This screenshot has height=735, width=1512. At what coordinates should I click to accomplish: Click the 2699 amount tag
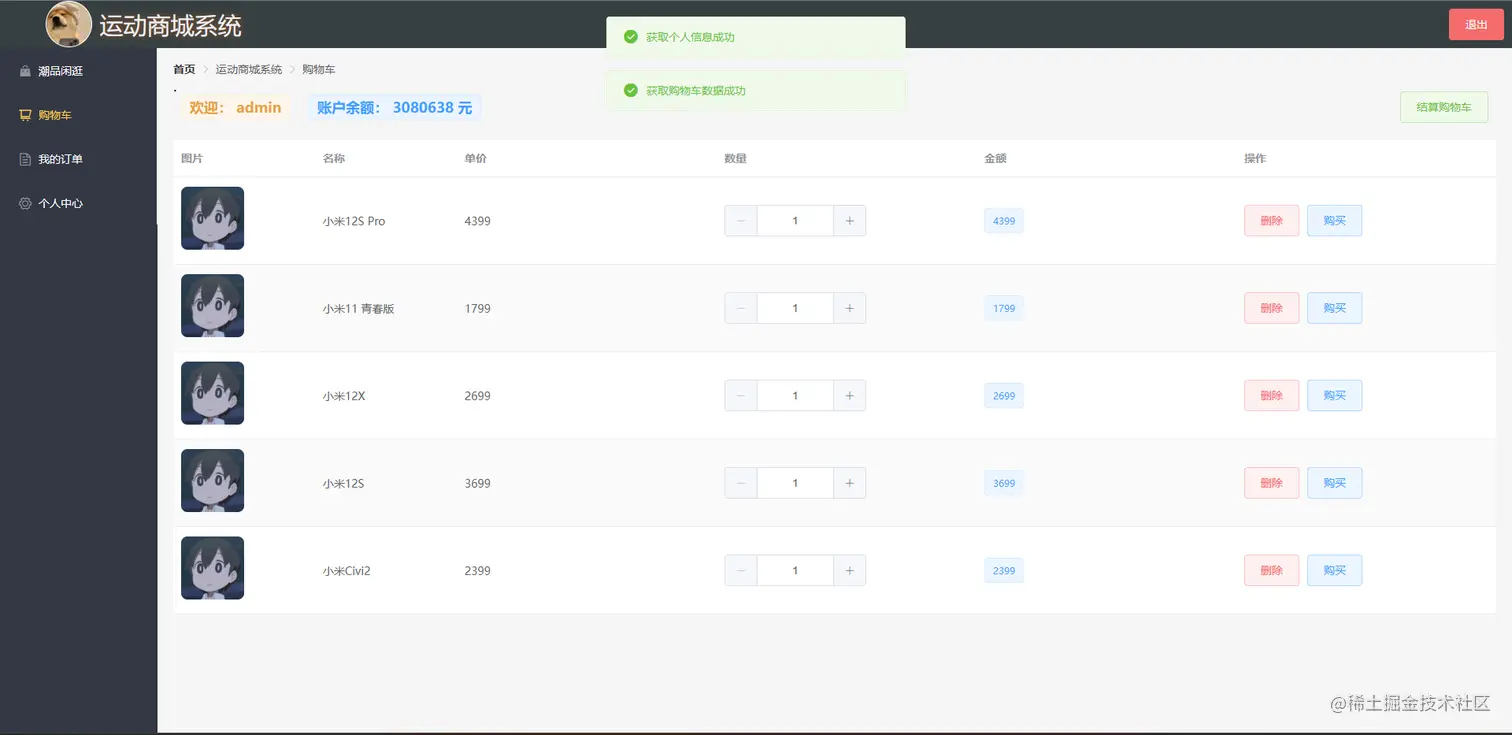coord(1004,396)
